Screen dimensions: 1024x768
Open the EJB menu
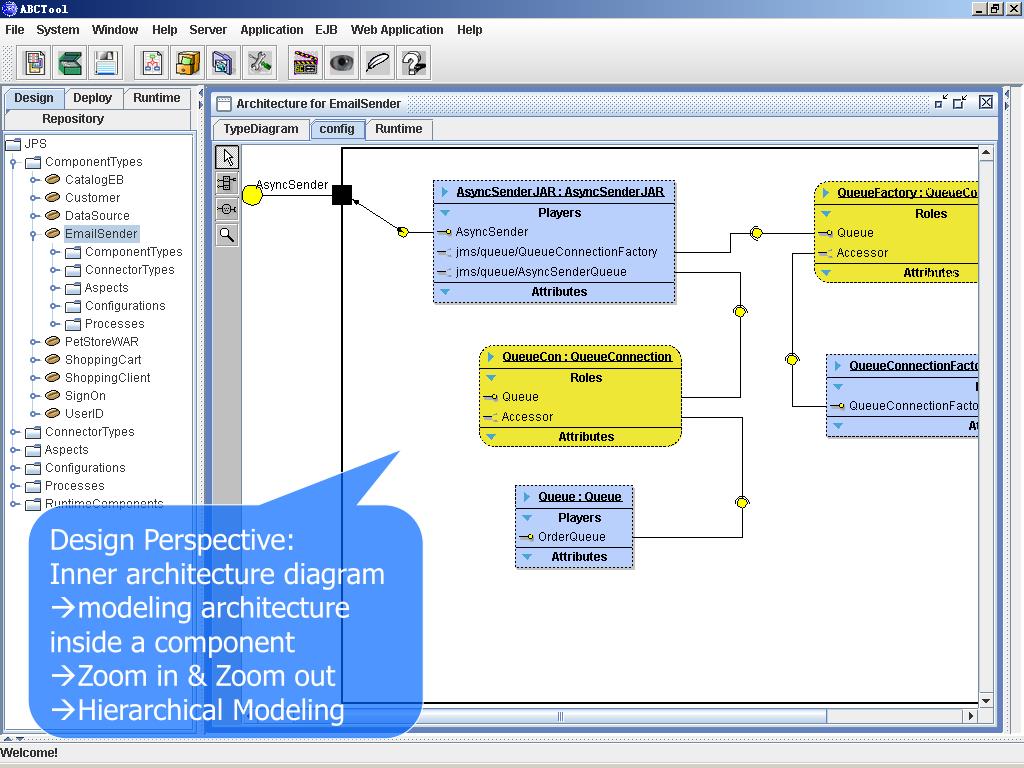point(326,30)
